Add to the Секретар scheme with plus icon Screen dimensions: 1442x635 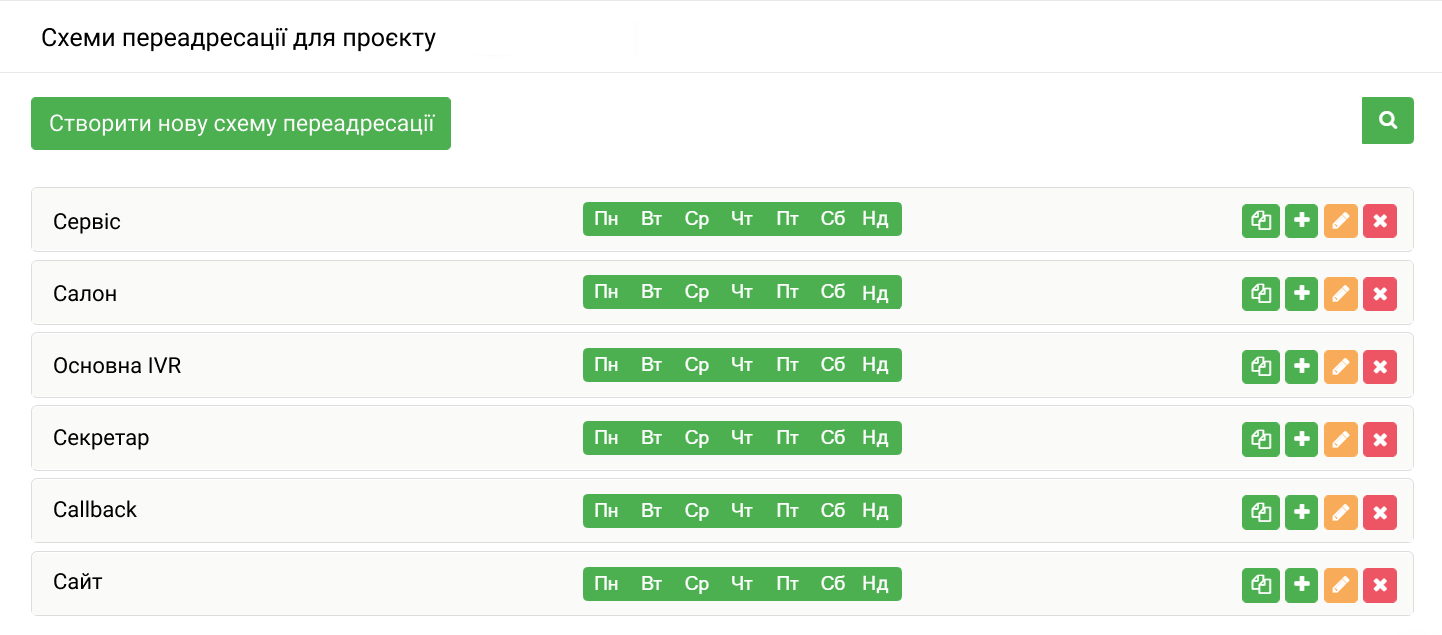coord(1301,439)
